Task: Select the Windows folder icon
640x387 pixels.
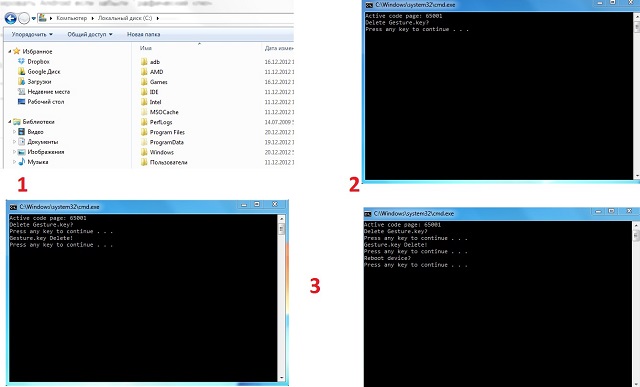Action: [x=144, y=152]
